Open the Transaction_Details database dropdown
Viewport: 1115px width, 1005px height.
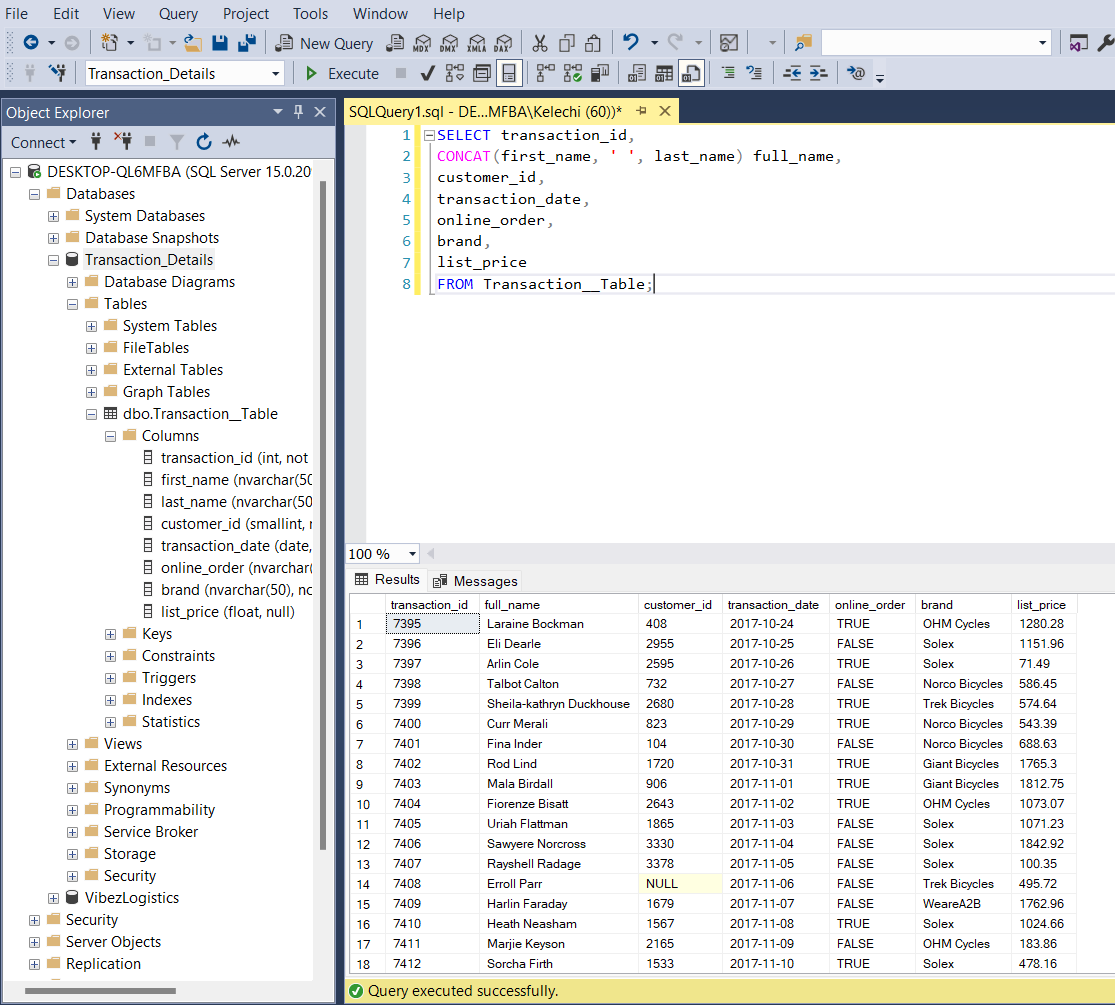pyautogui.click(x=276, y=74)
